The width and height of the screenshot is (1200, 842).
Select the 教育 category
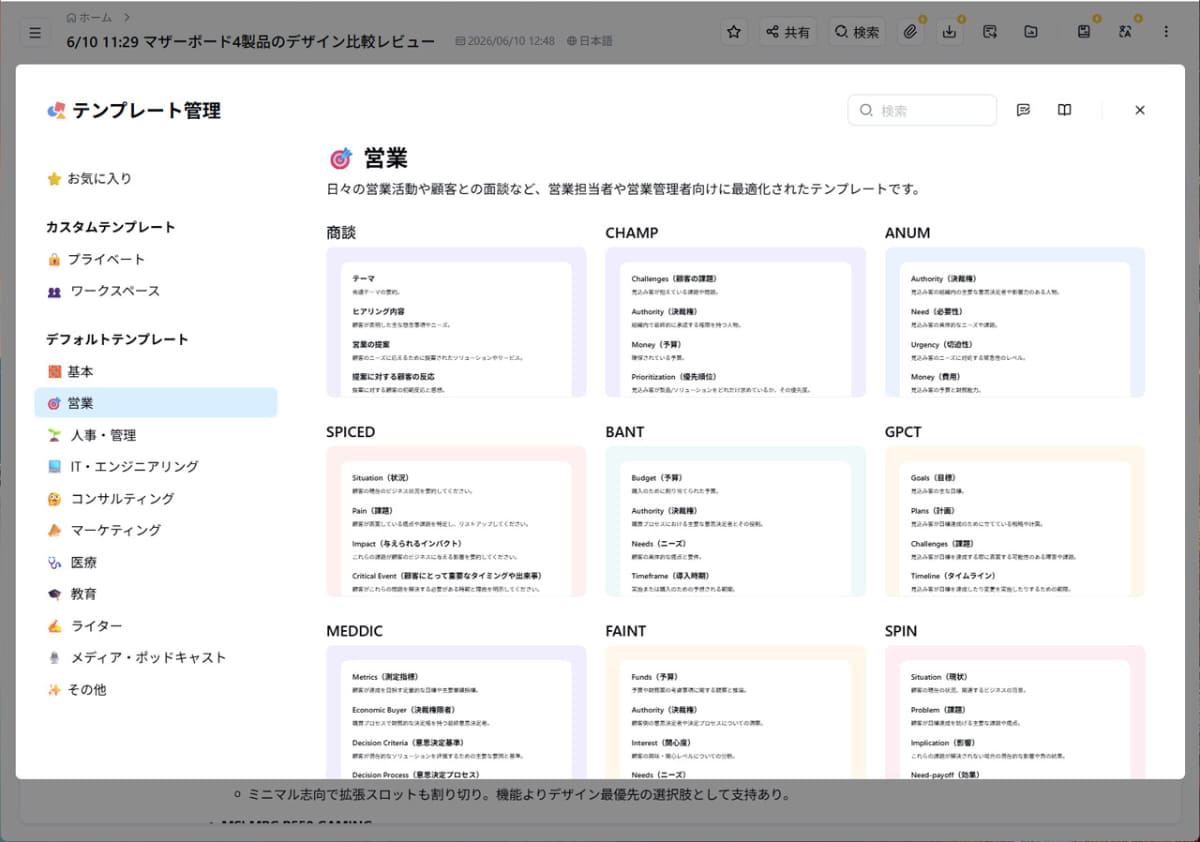[x=156, y=594]
